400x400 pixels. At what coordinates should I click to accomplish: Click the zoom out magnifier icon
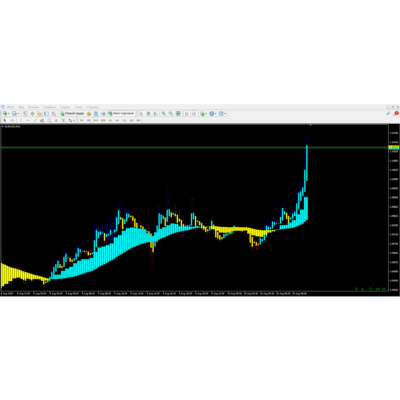coord(171,113)
